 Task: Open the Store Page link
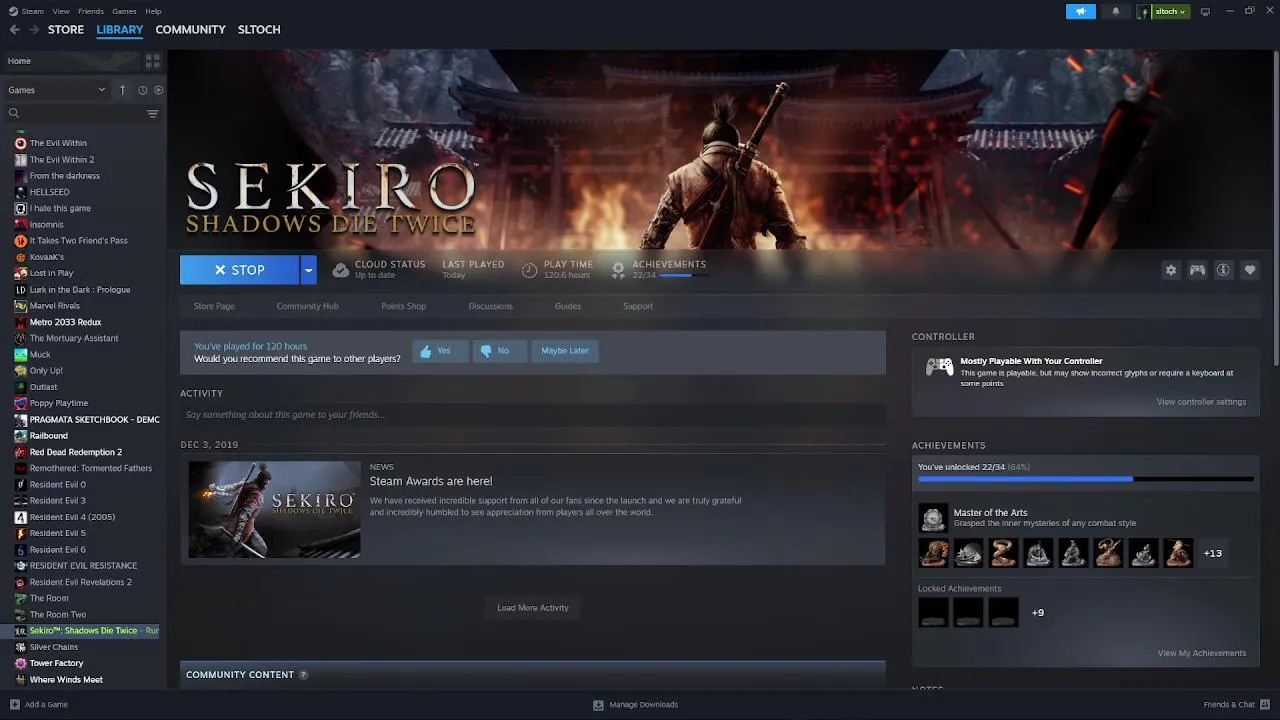[214, 306]
